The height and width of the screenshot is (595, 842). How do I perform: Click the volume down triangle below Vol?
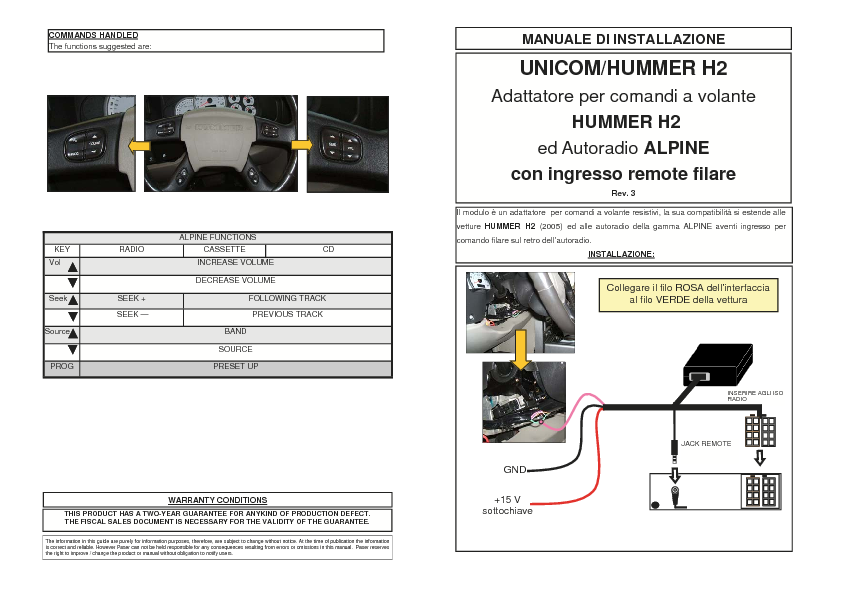[72, 282]
